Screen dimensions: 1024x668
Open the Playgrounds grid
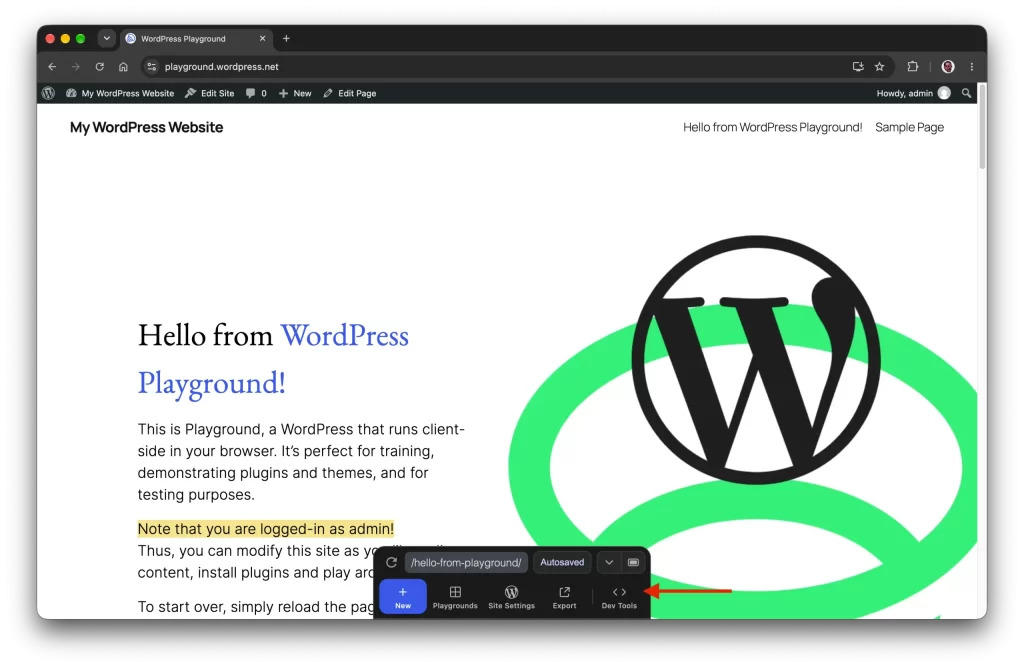pos(455,597)
